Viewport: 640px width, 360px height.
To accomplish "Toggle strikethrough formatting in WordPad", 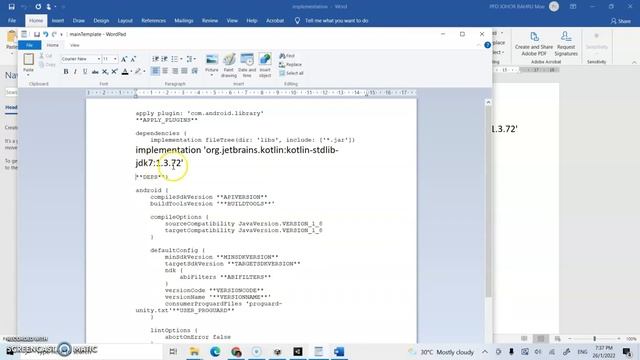I will click(x=95, y=72).
